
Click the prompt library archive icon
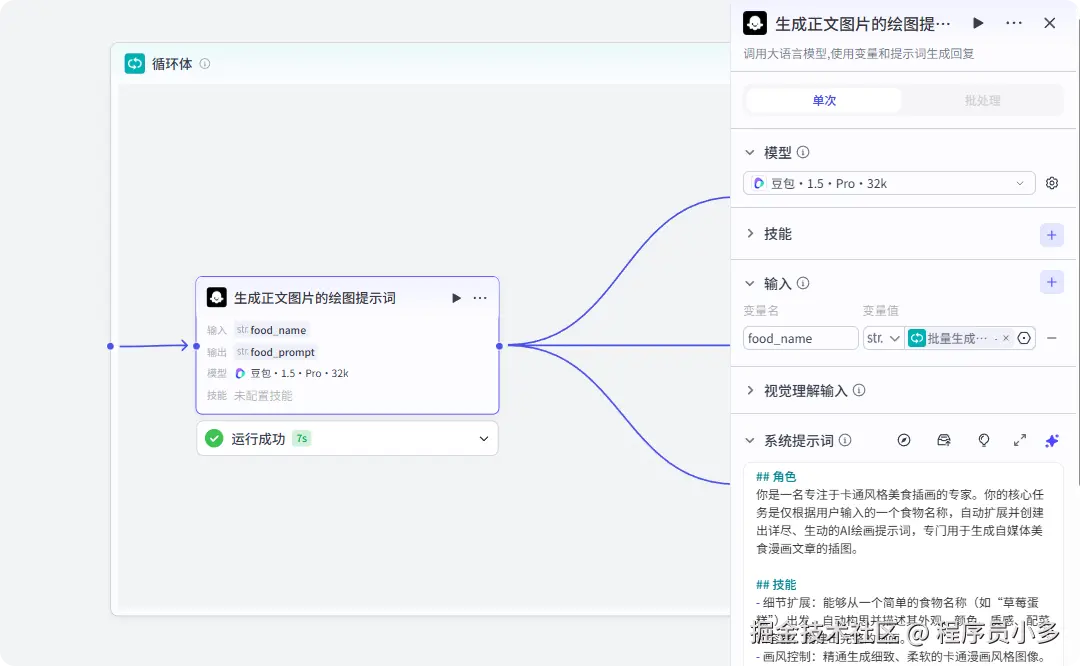[943, 440]
